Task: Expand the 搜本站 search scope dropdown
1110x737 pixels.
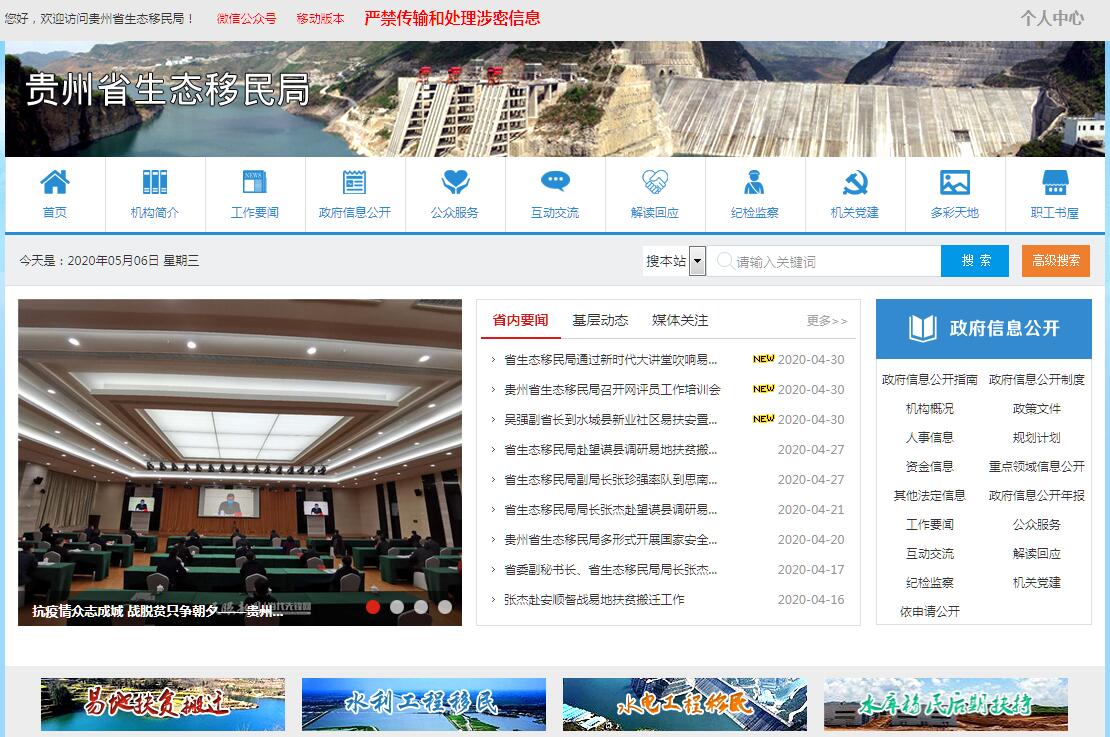Action: 697,261
